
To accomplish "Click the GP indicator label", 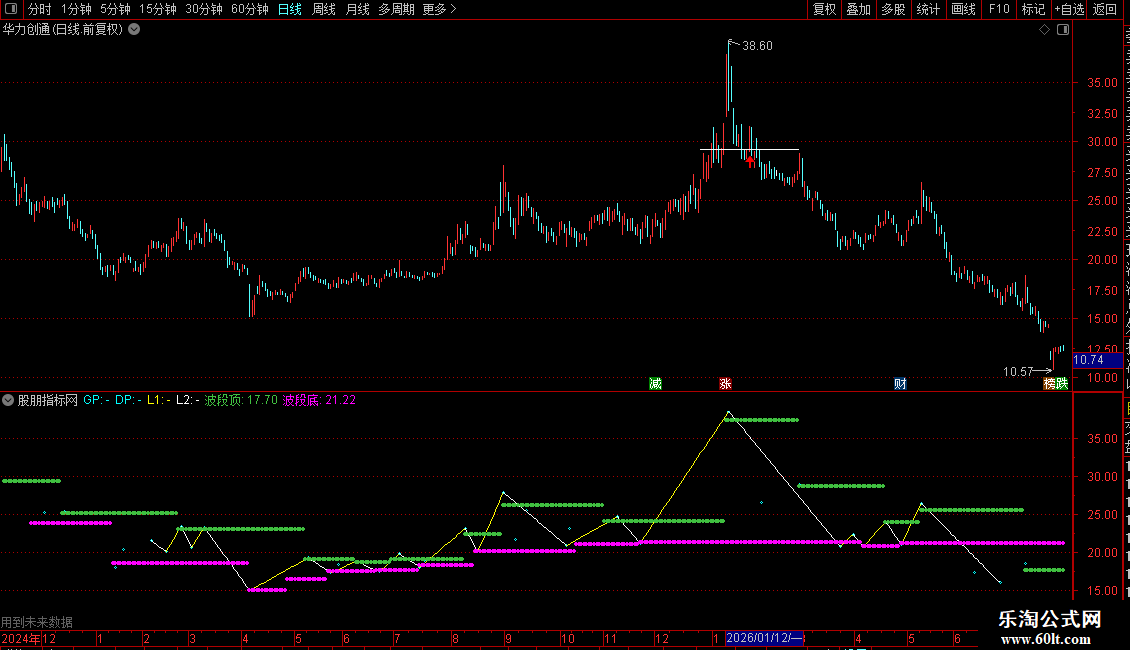I will (x=96, y=400).
